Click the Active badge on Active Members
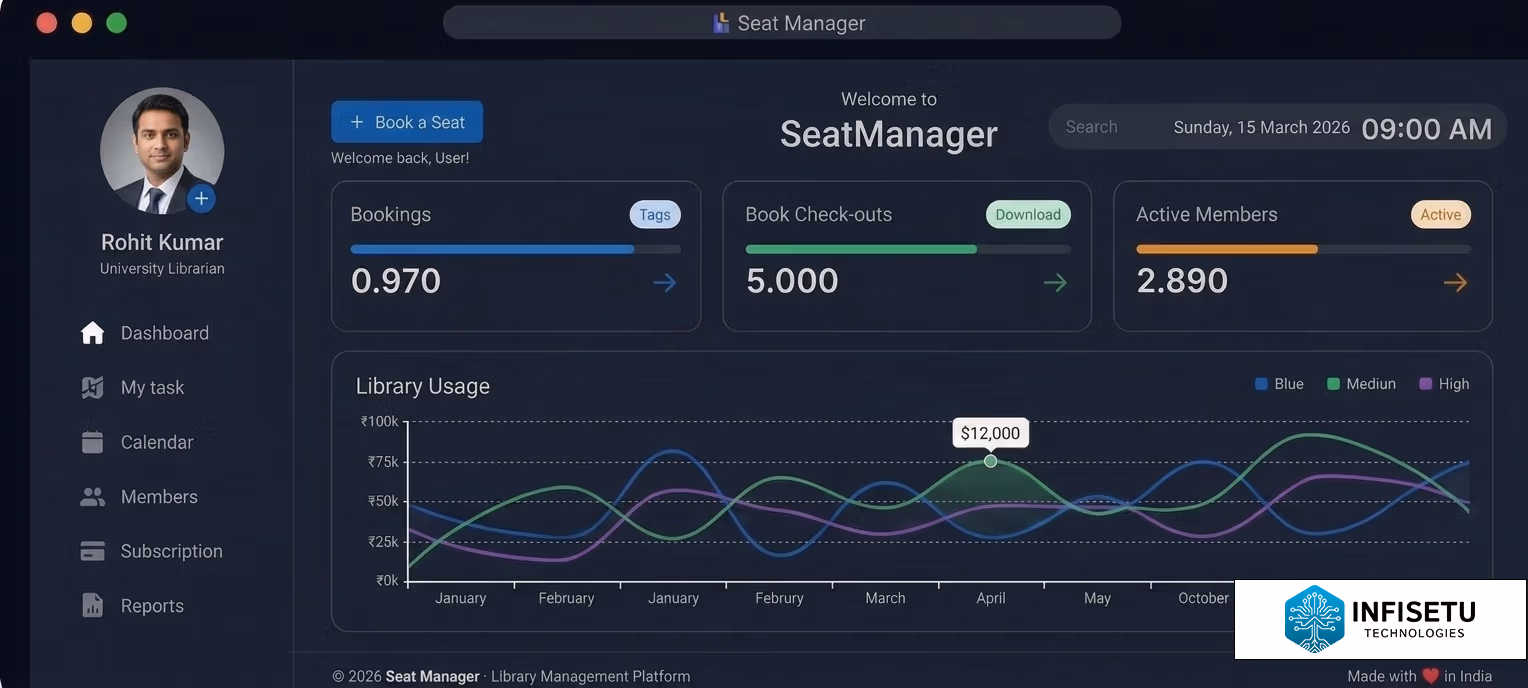The height and width of the screenshot is (688, 1528). click(x=1441, y=215)
